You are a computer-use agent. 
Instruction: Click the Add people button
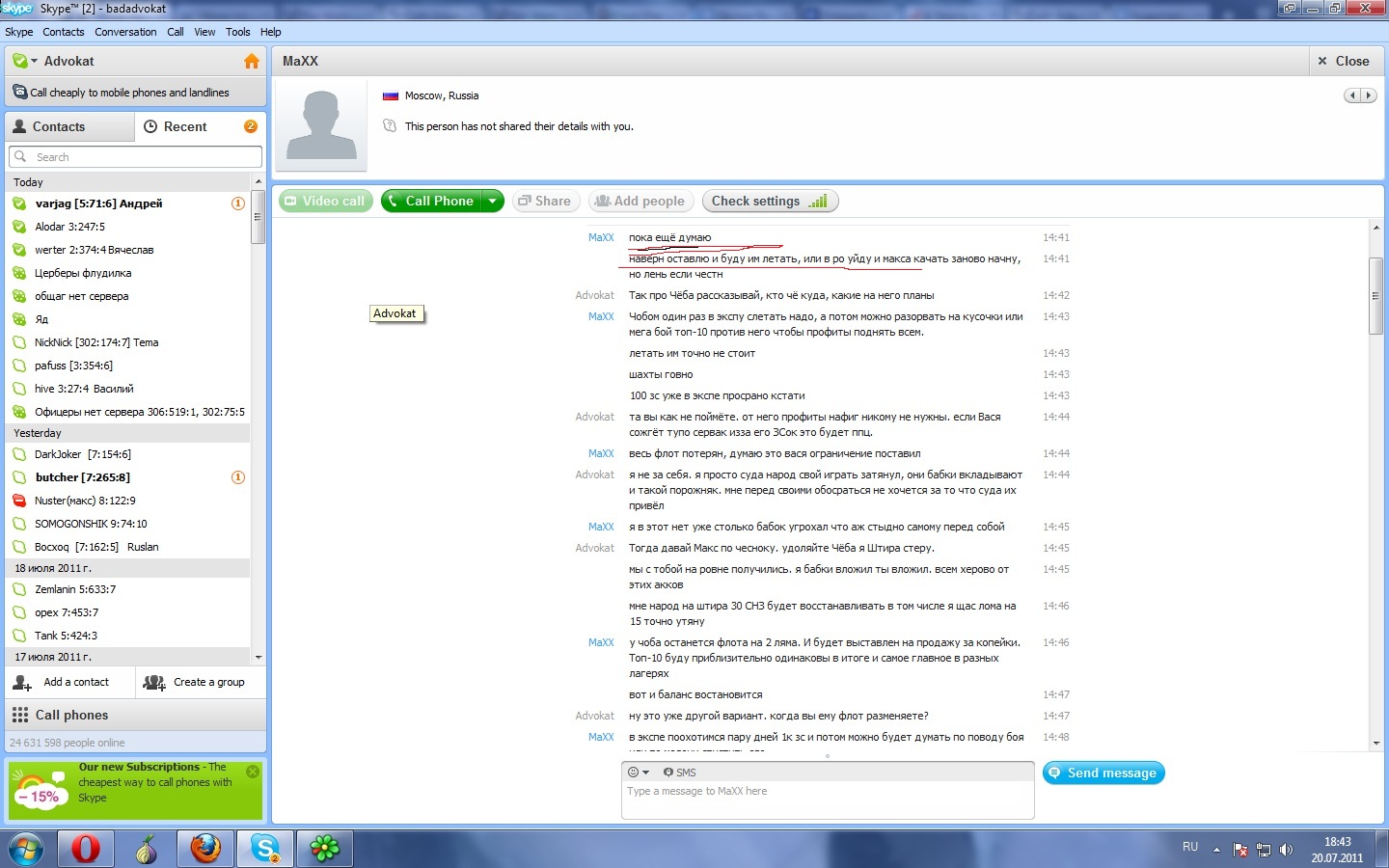pyautogui.click(x=640, y=201)
